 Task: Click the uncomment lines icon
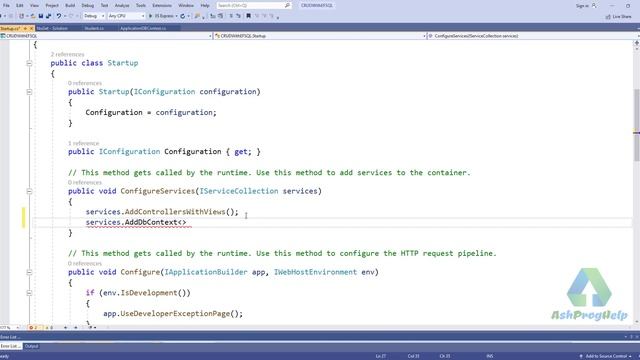pos(239,16)
